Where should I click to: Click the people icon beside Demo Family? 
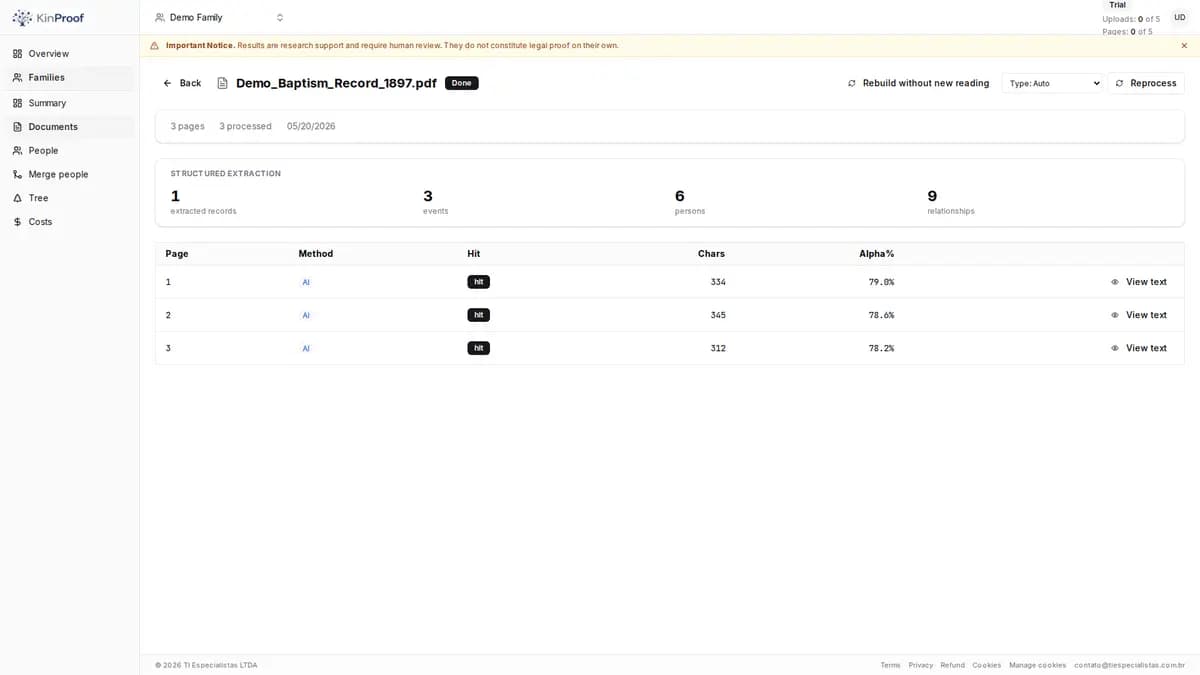[x=160, y=18]
